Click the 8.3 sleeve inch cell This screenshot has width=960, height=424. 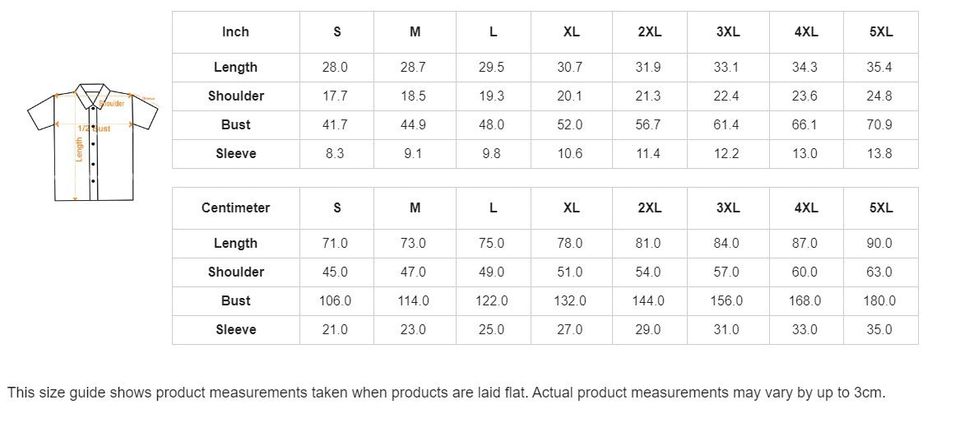[x=337, y=154]
